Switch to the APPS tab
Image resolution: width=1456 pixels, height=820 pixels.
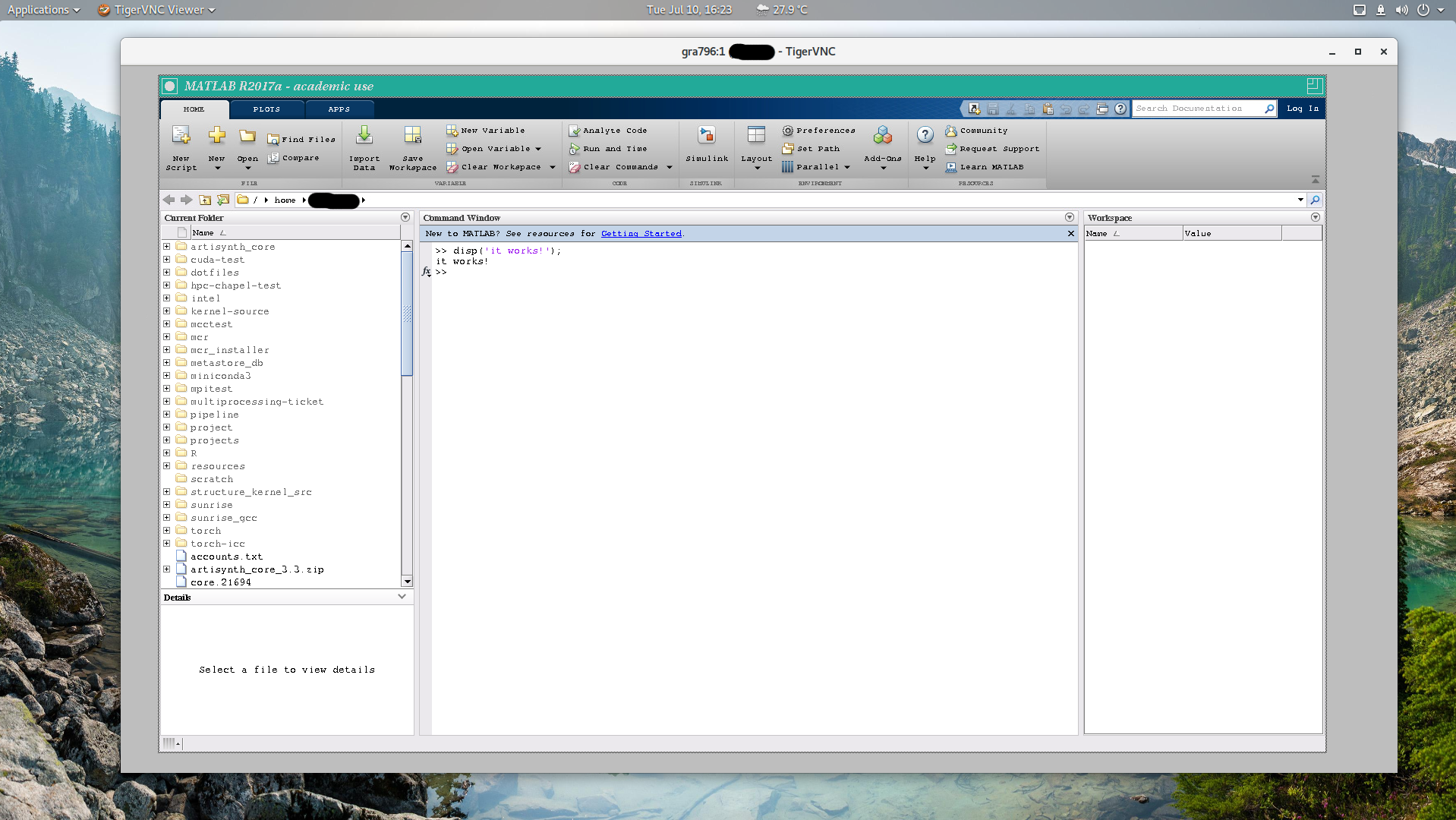[339, 109]
